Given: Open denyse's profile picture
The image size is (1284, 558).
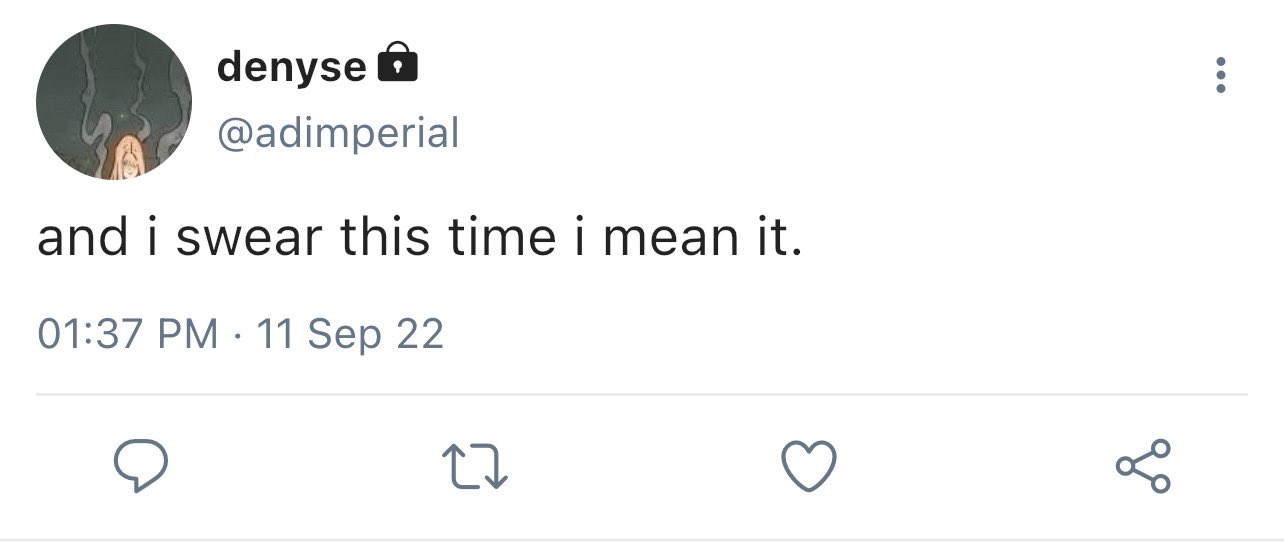Looking at the screenshot, I should (x=113, y=103).
